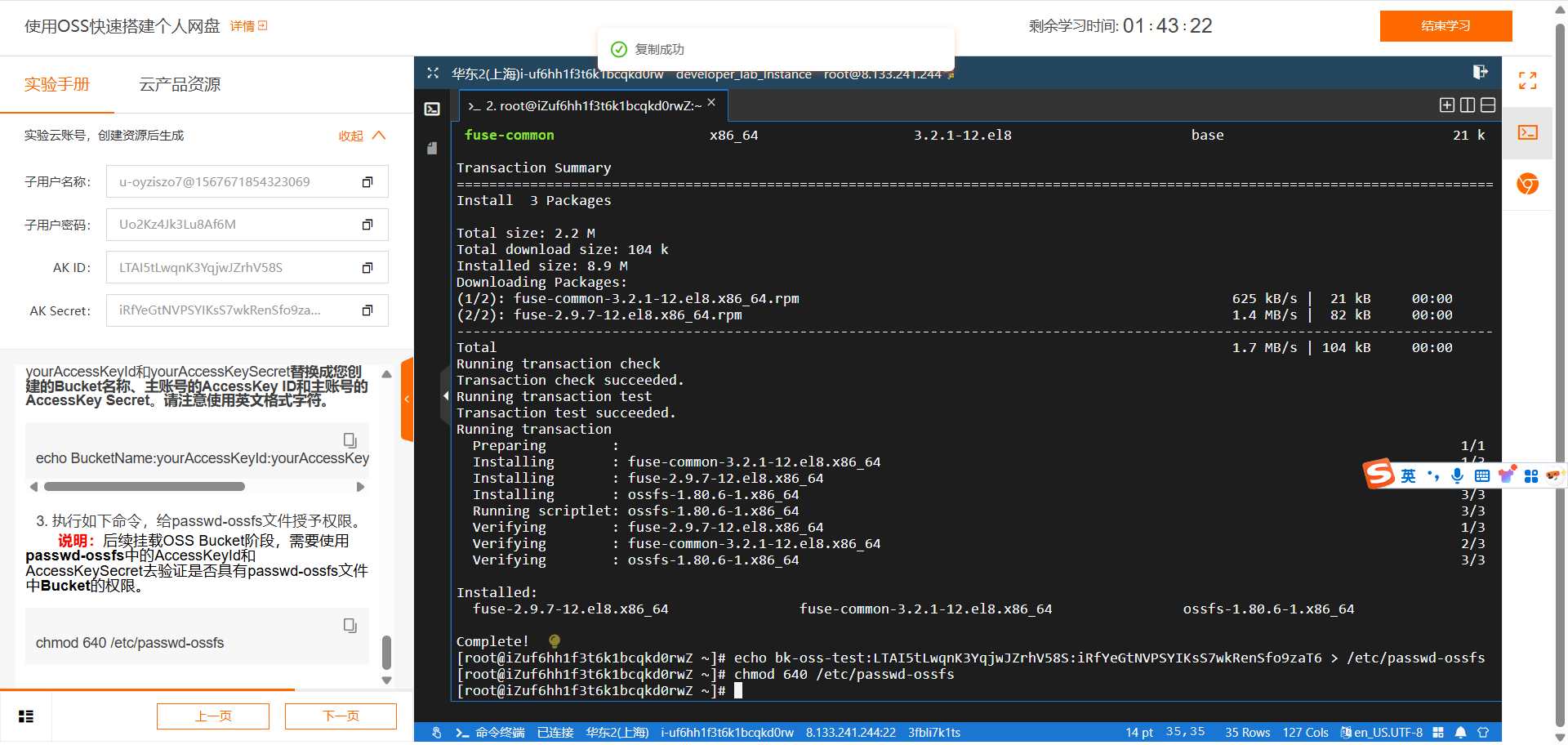
Task: Open the orange Chrome browser icon
Action: [x=1527, y=184]
